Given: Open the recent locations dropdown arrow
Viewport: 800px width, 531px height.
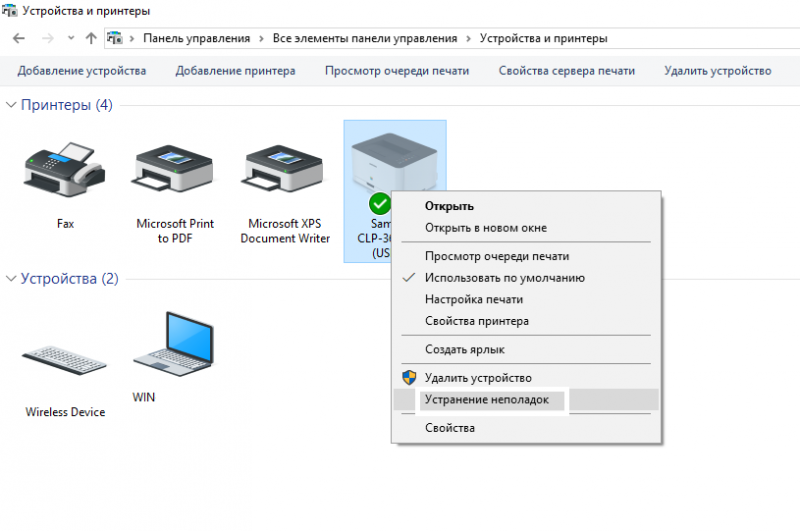Looking at the screenshot, I should coord(70,38).
